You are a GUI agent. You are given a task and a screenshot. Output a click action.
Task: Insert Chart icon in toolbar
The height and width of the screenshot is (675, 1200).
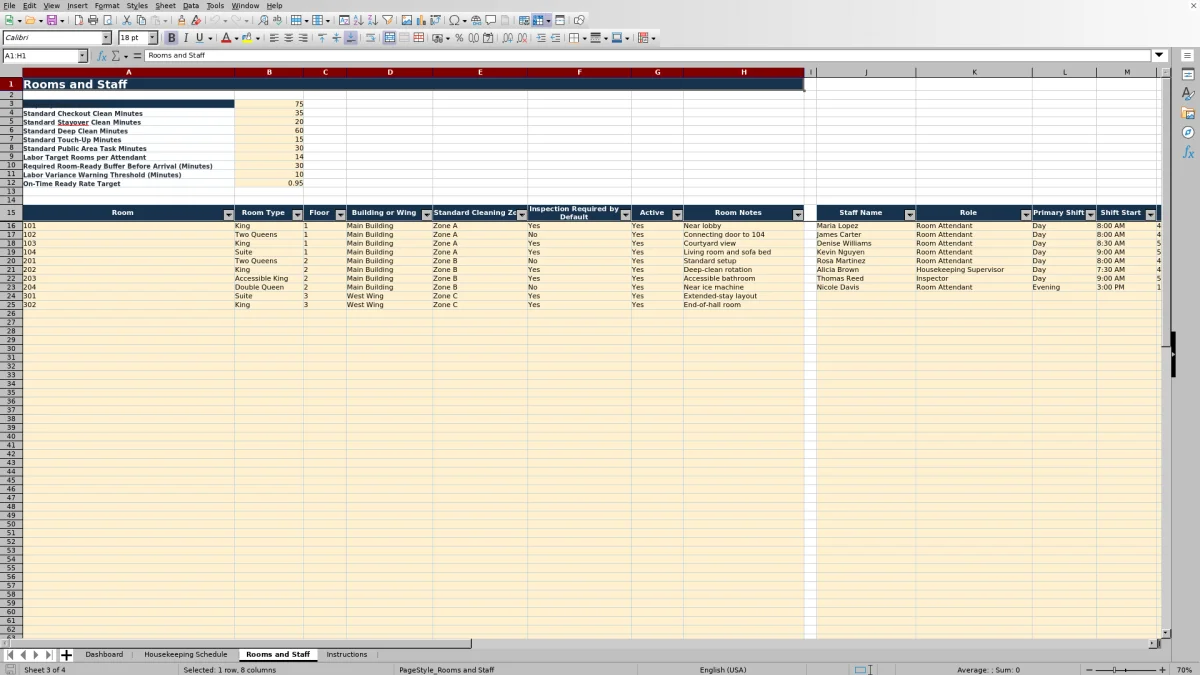point(421,20)
